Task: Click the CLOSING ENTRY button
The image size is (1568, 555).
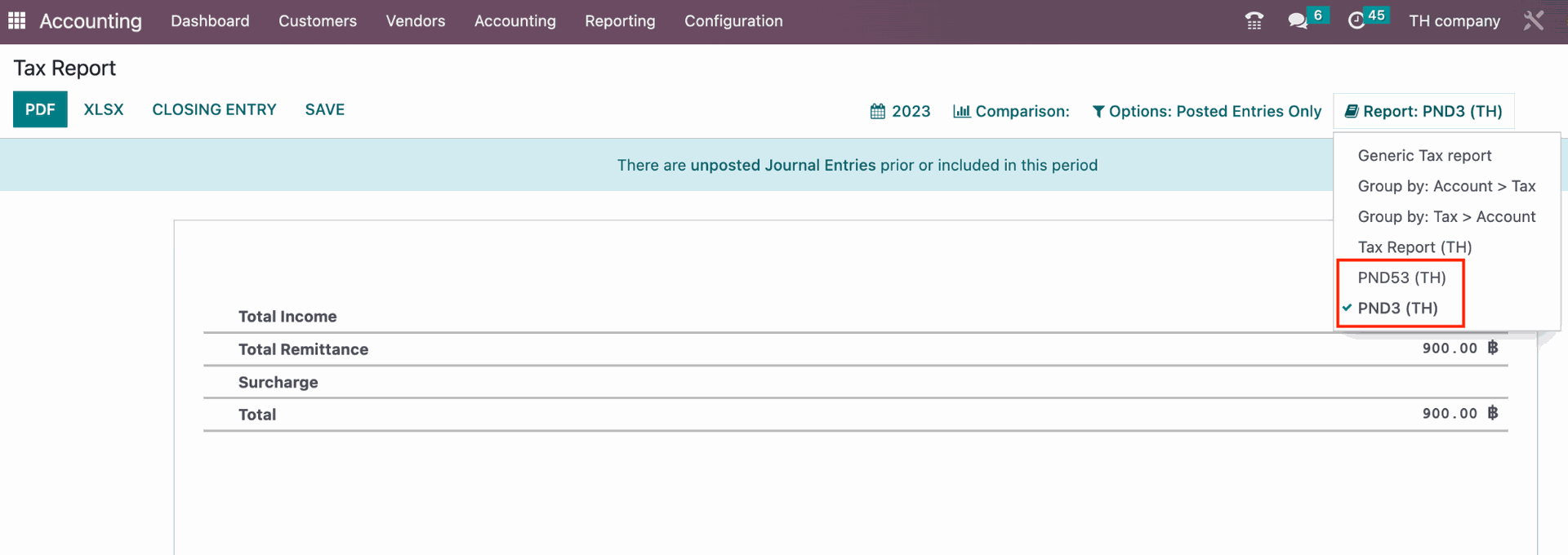Action: click(x=214, y=109)
